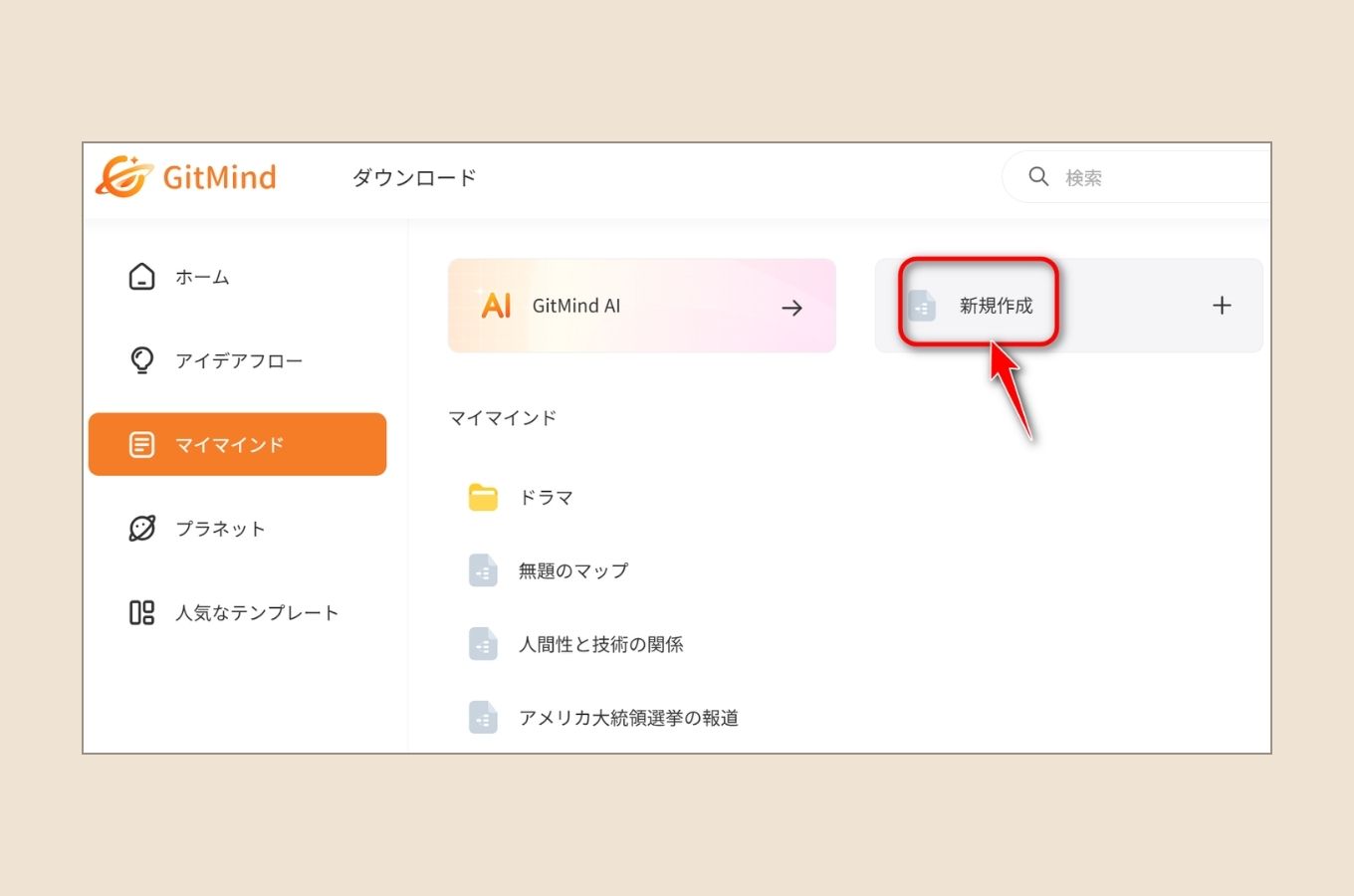The width and height of the screenshot is (1354, 896).
Task: Click the GitMind logo
Action: click(x=186, y=177)
